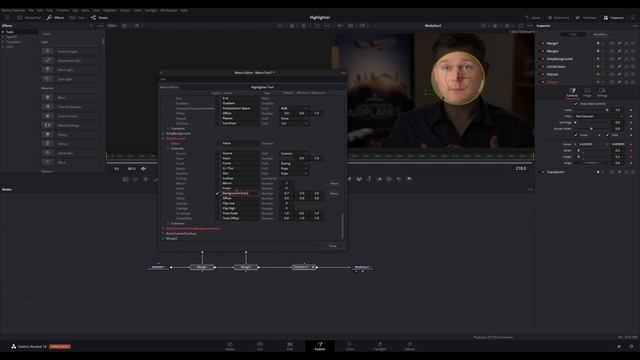The height and width of the screenshot is (360, 640).
Task: Expand GreyBackground in macro editor tree
Action: pyautogui.click(x=163, y=133)
